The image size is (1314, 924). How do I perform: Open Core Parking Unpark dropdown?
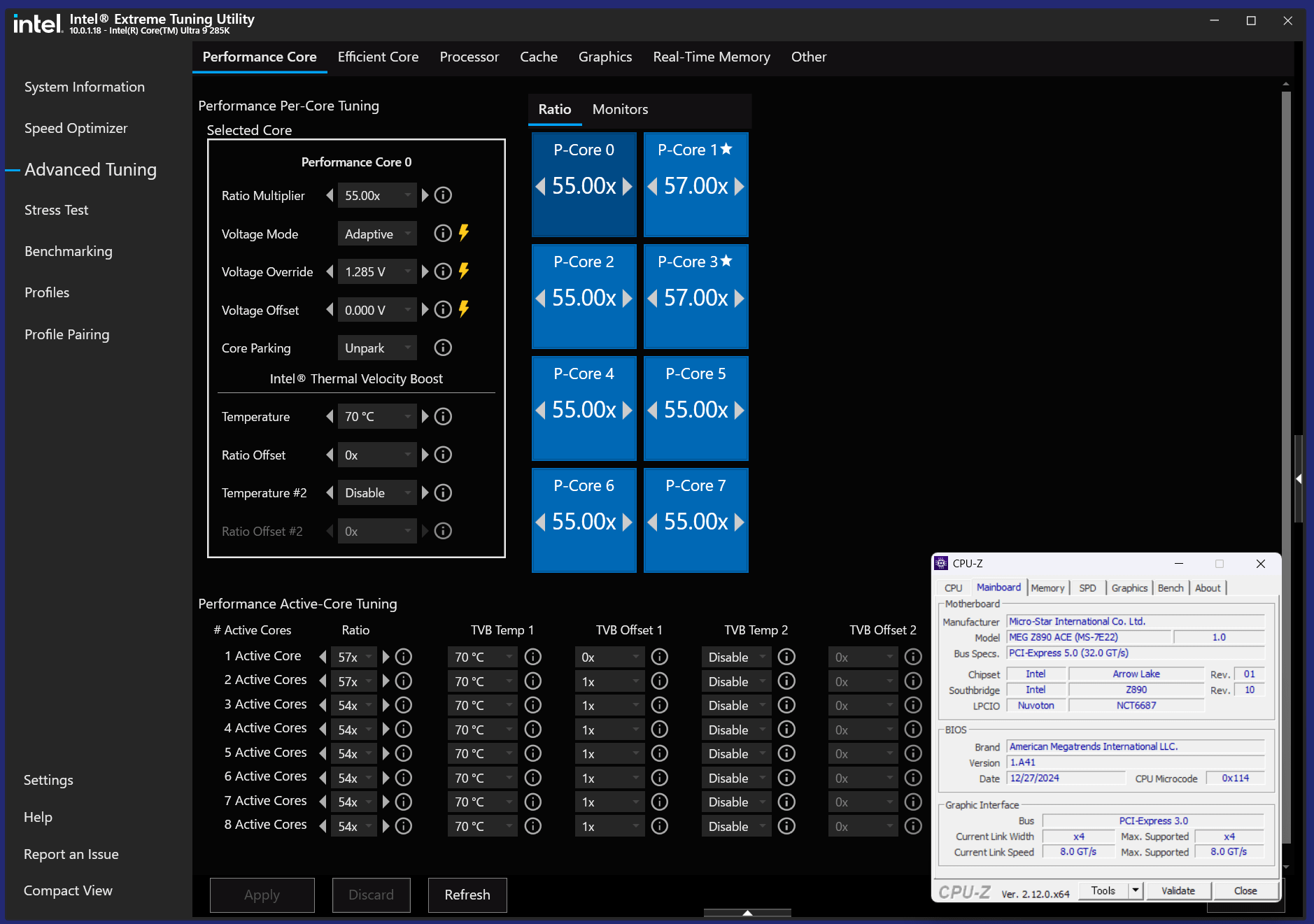click(377, 348)
